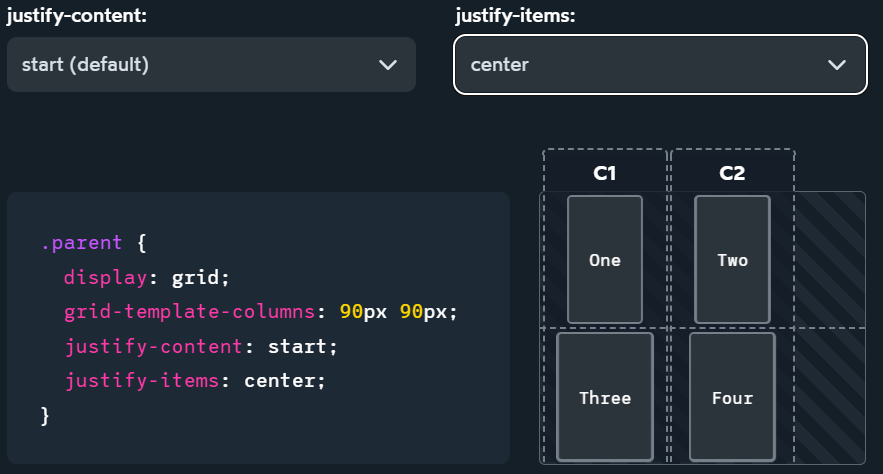The height and width of the screenshot is (474, 883).
Task: Click the "justify-items: center;" code line
Action: [195, 380]
